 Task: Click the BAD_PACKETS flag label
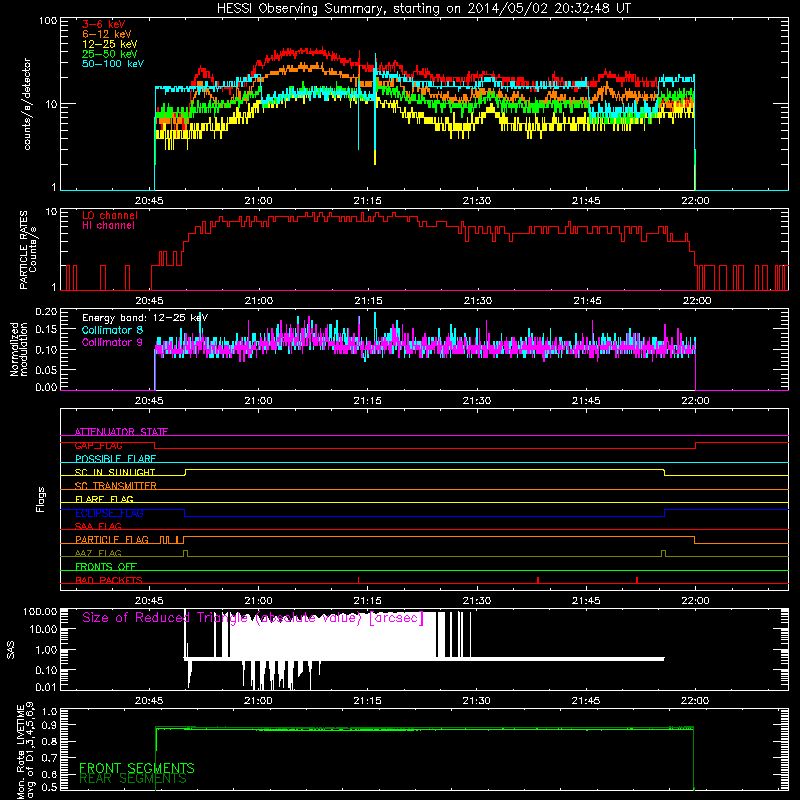[109, 580]
